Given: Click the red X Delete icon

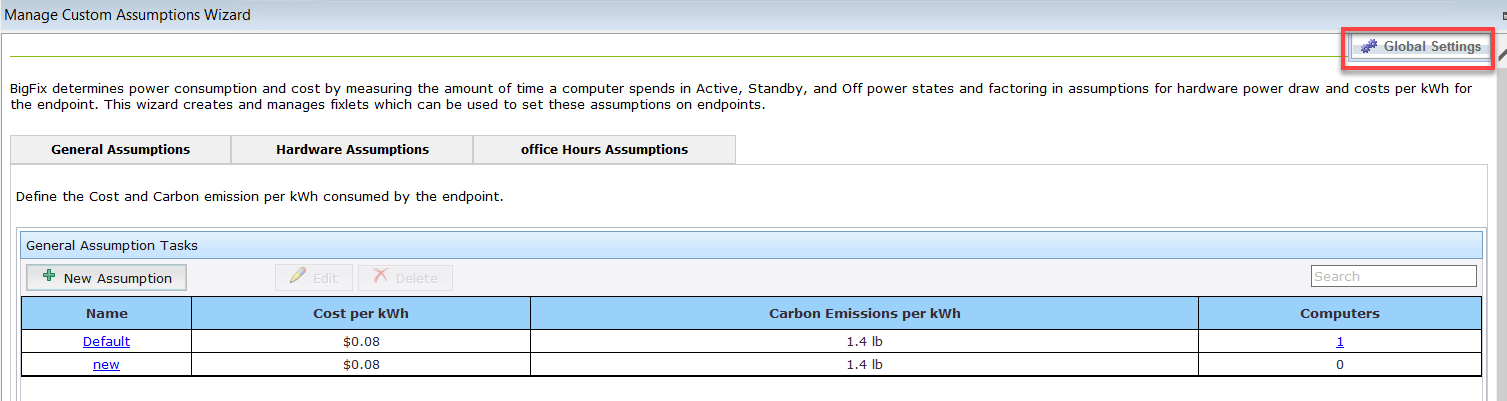Looking at the screenshot, I should [x=380, y=277].
